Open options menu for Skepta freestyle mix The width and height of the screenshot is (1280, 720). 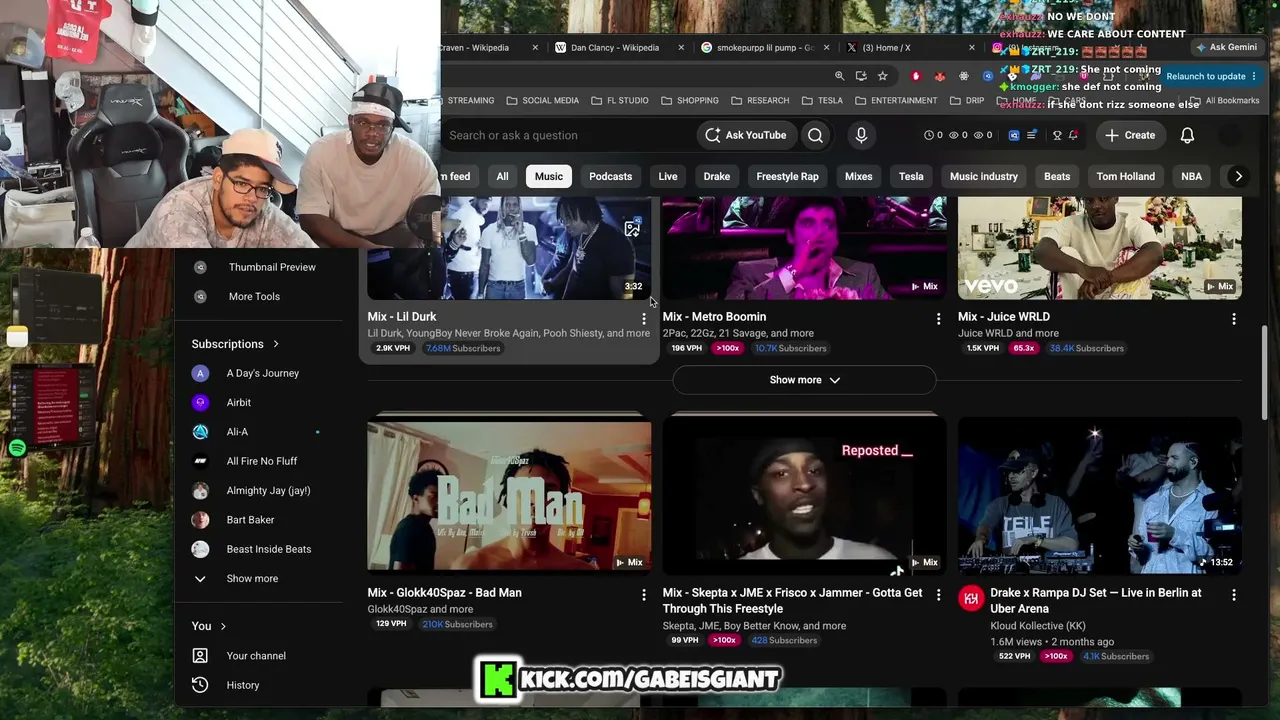938,594
